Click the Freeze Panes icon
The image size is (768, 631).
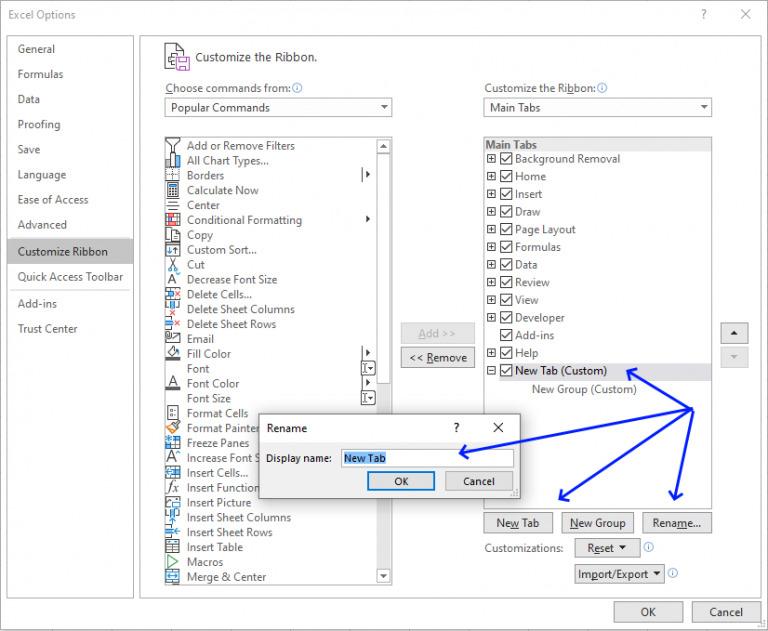pos(172,443)
